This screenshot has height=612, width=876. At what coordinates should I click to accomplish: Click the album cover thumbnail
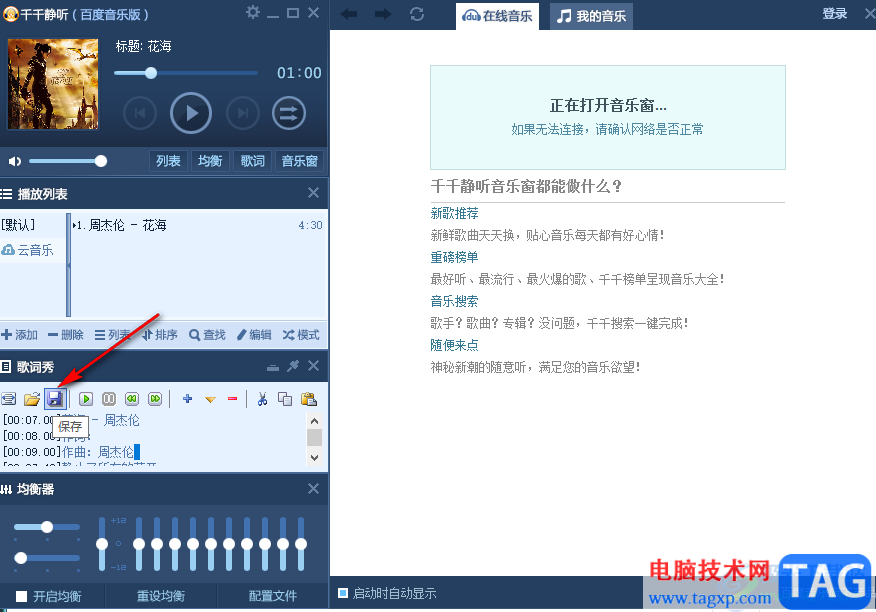[53, 84]
